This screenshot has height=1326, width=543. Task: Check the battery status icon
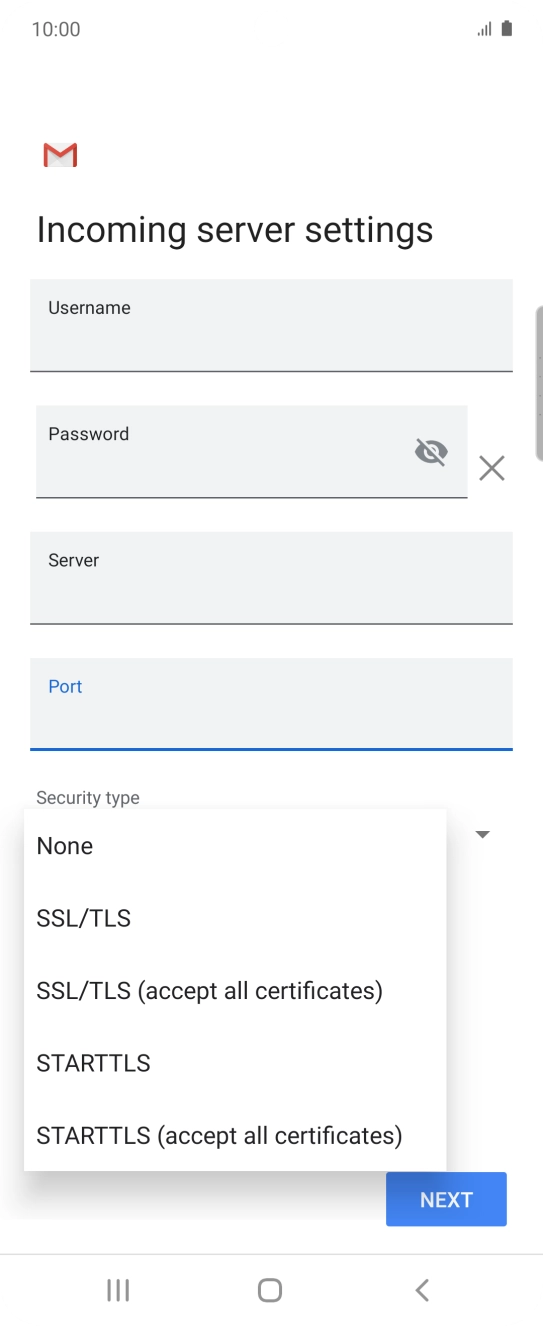(507, 29)
